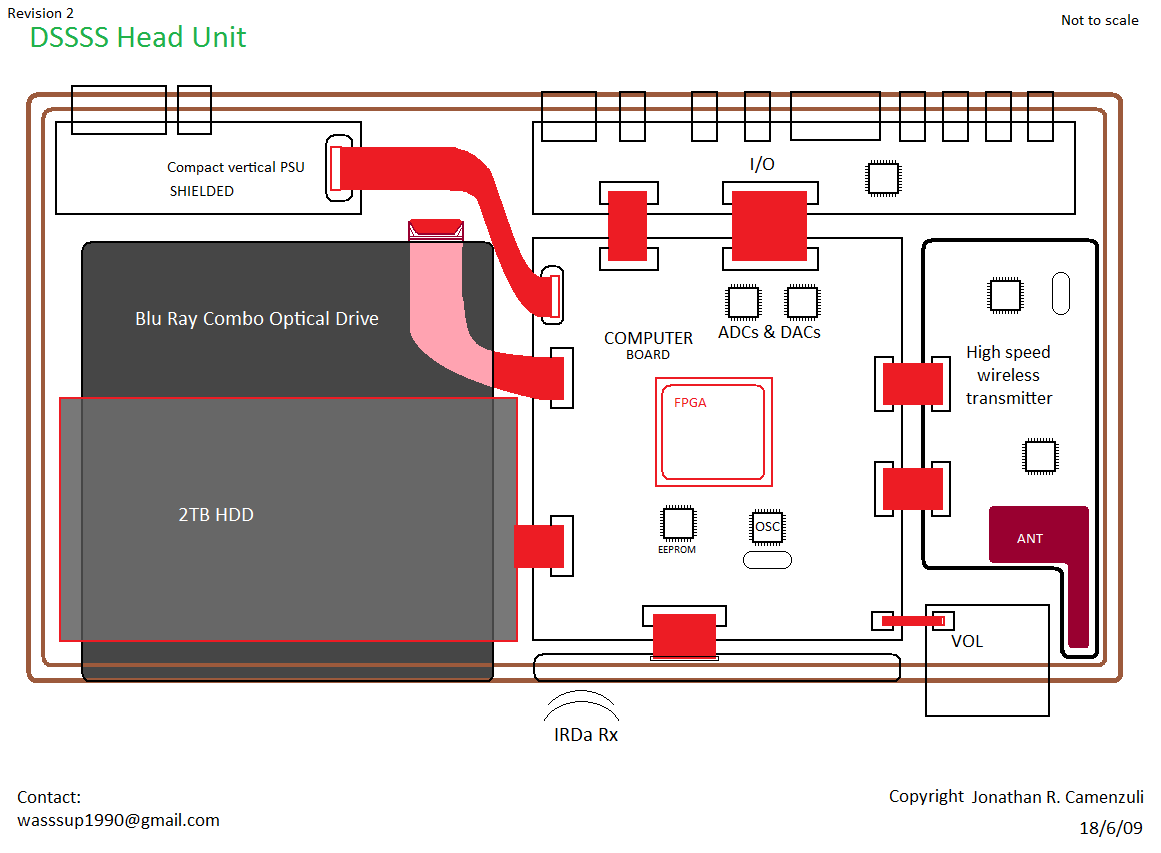1161x853 pixels.
Task: Click the OSC oscillator chip
Action: click(767, 527)
